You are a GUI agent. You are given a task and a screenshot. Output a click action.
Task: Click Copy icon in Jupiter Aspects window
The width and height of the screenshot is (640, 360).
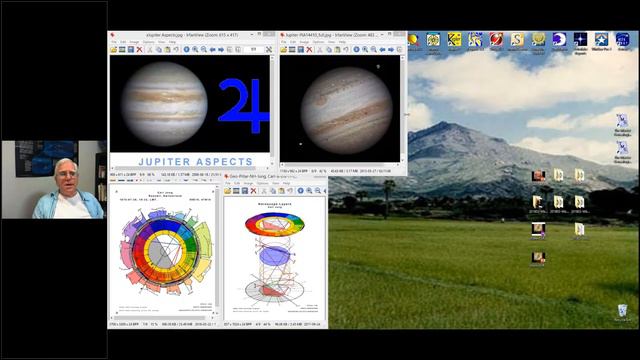pos(159,49)
